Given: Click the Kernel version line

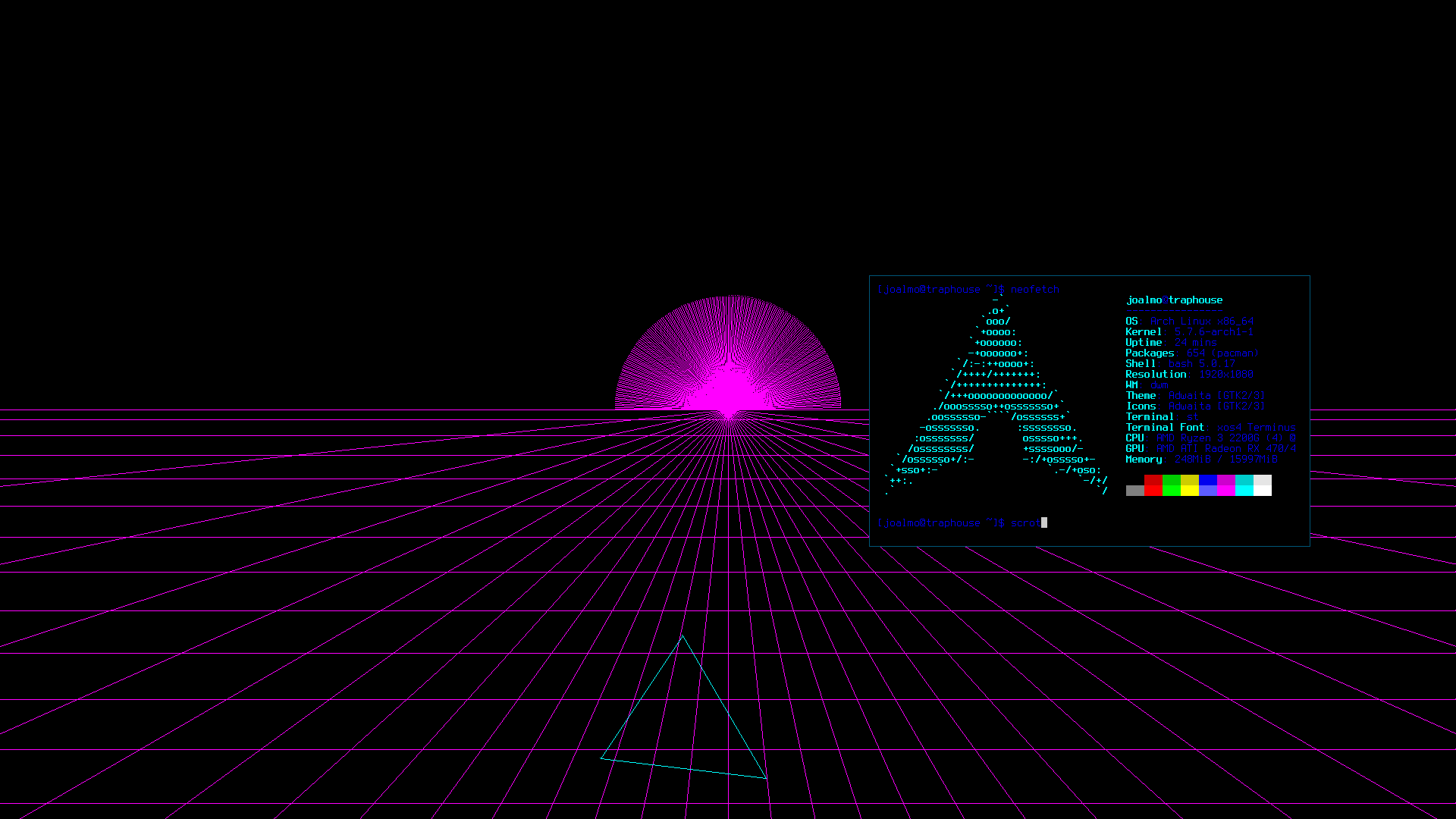Looking at the screenshot, I should click(x=1189, y=332).
